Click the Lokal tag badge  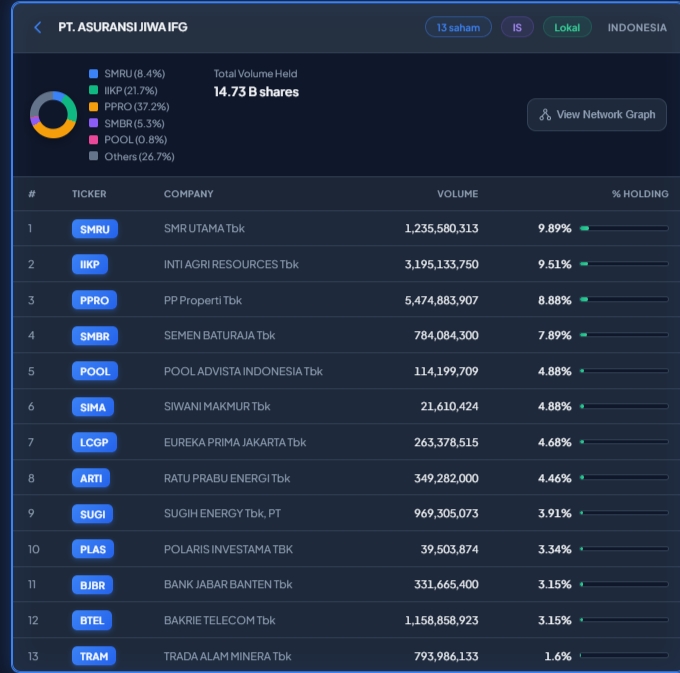pos(567,27)
